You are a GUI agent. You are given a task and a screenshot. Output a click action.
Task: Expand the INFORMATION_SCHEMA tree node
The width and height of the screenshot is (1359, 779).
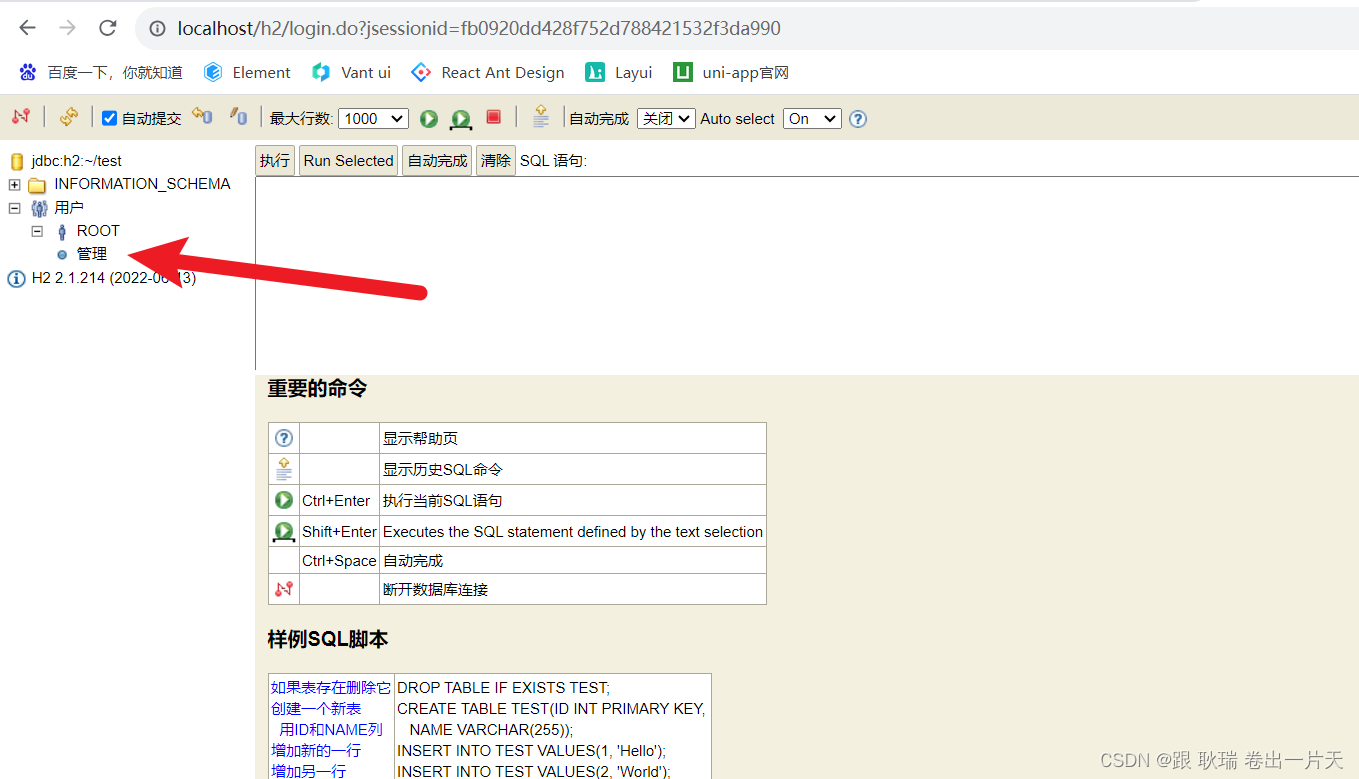click(x=14, y=184)
